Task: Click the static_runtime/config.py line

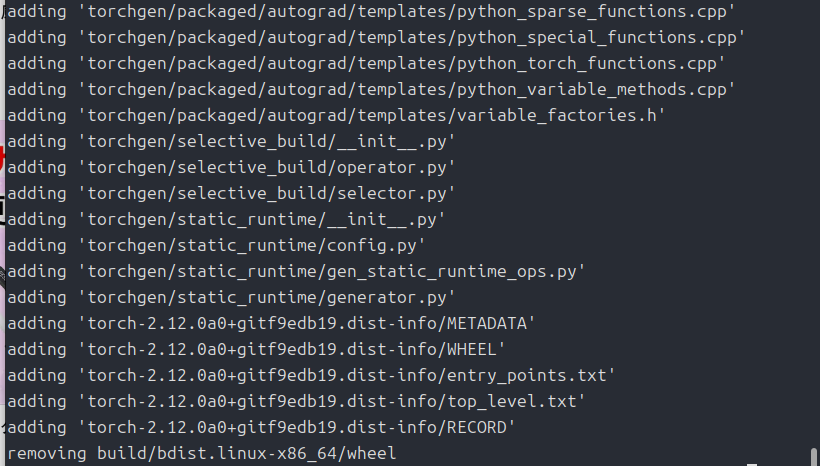Action: point(216,245)
